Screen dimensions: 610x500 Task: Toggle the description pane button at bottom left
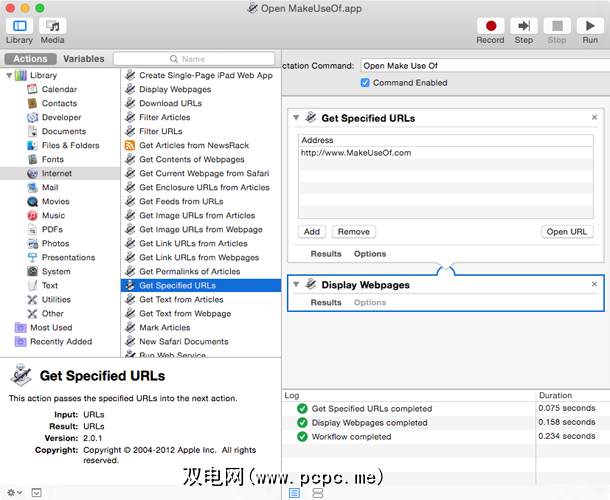click(36, 493)
